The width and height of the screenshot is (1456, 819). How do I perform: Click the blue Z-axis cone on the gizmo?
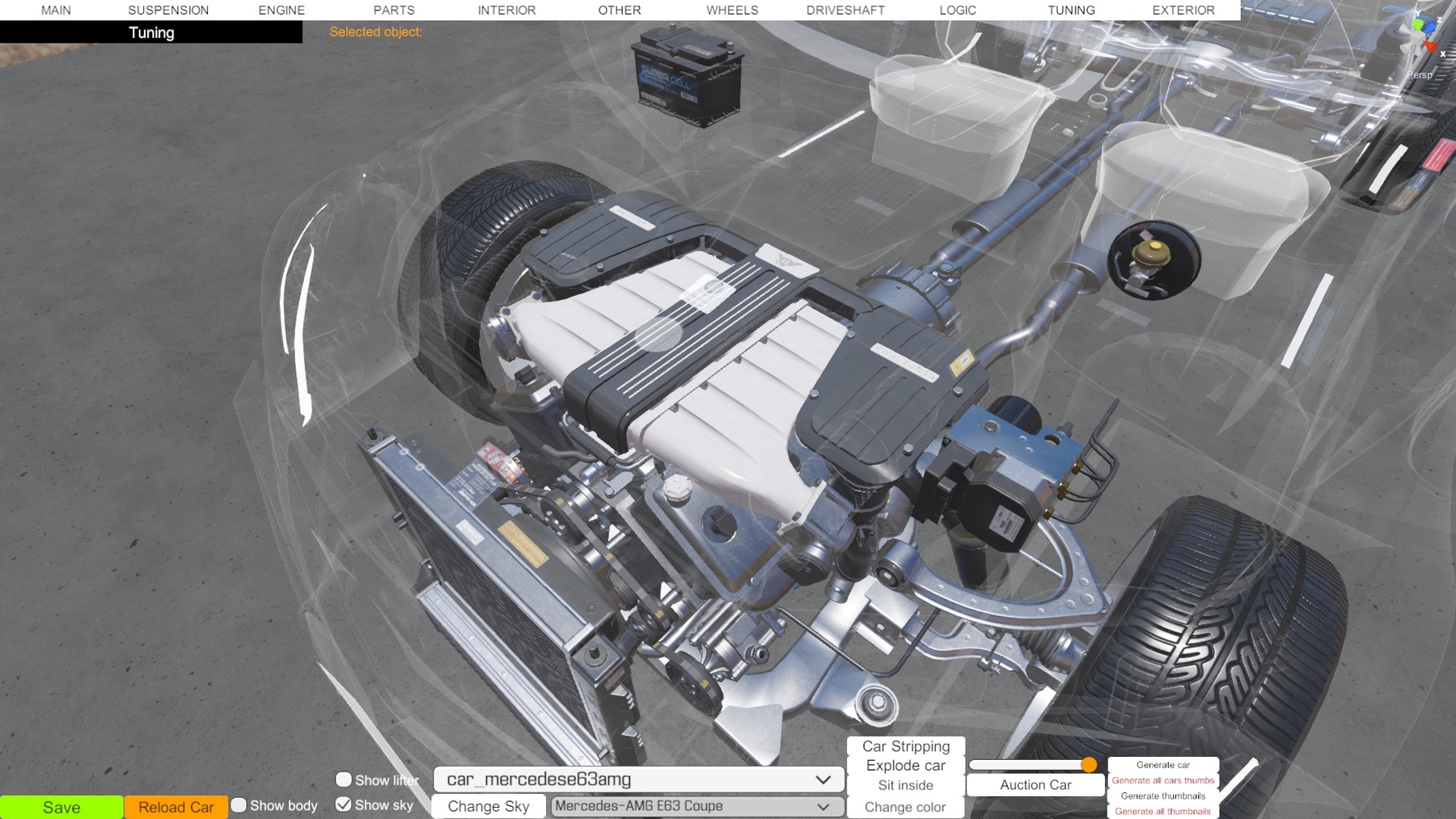(1430, 27)
